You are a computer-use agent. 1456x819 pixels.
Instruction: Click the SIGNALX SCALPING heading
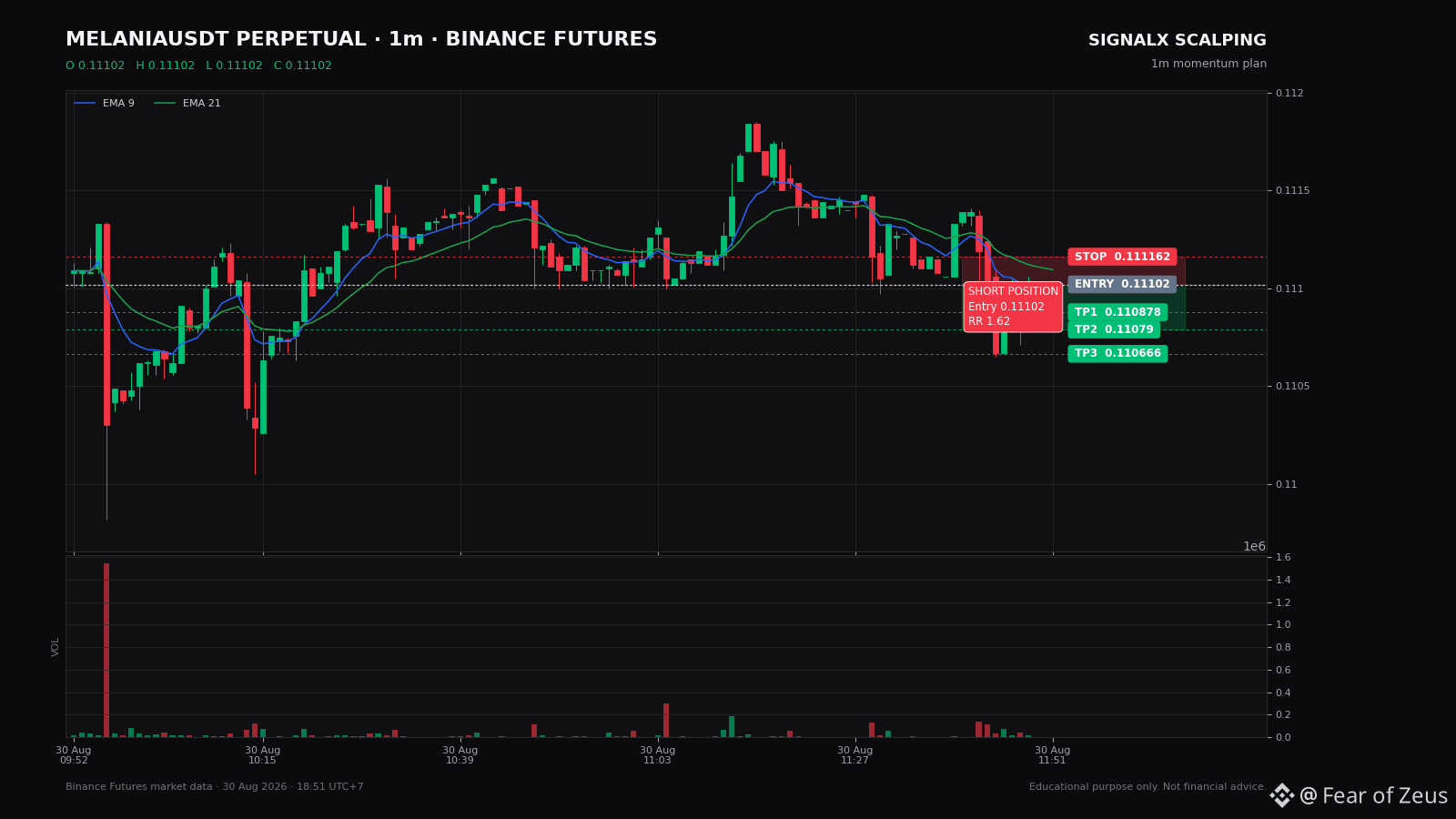pos(1178,40)
